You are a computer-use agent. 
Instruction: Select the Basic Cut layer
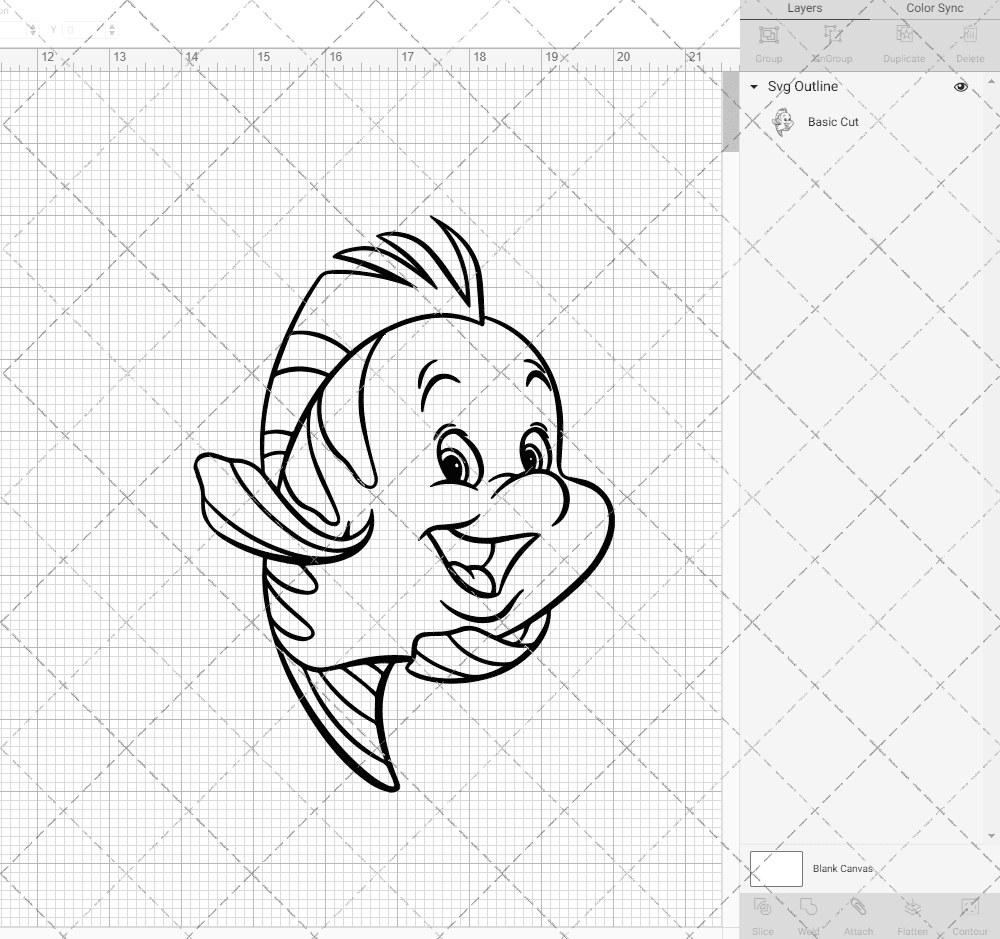pos(832,121)
